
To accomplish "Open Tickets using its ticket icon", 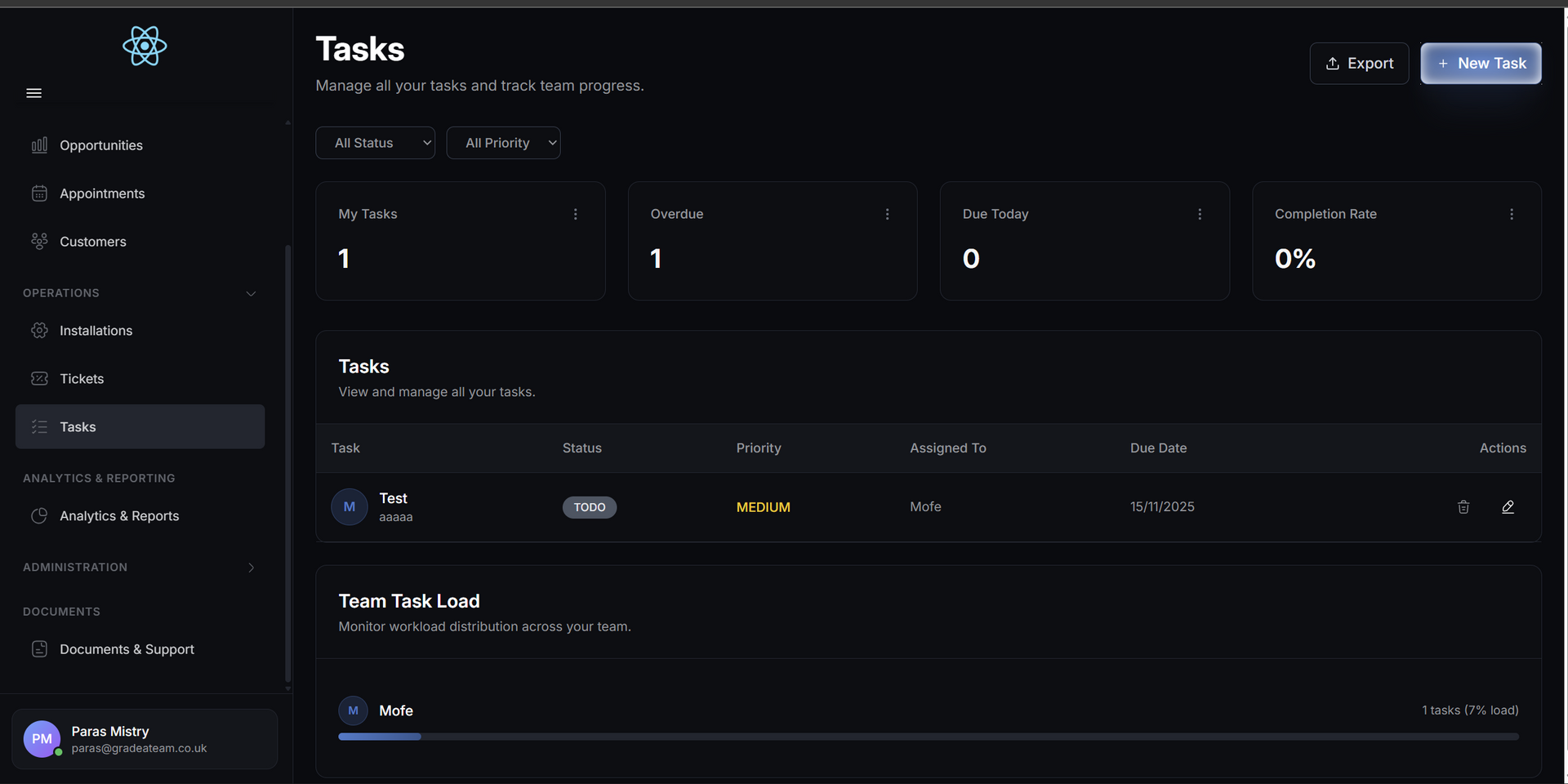I will point(39,378).
